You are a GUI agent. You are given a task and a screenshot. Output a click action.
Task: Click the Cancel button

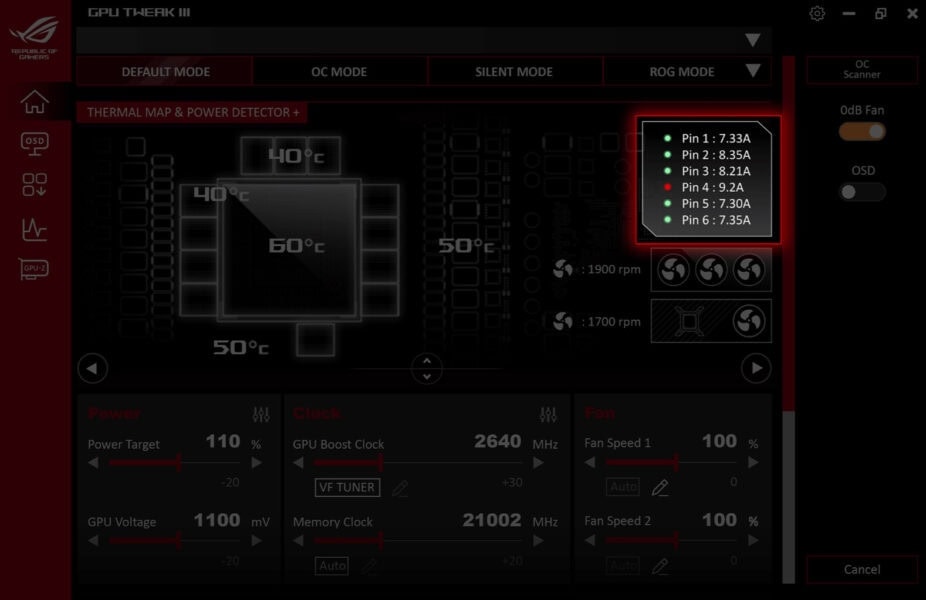(x=861, y=568)
